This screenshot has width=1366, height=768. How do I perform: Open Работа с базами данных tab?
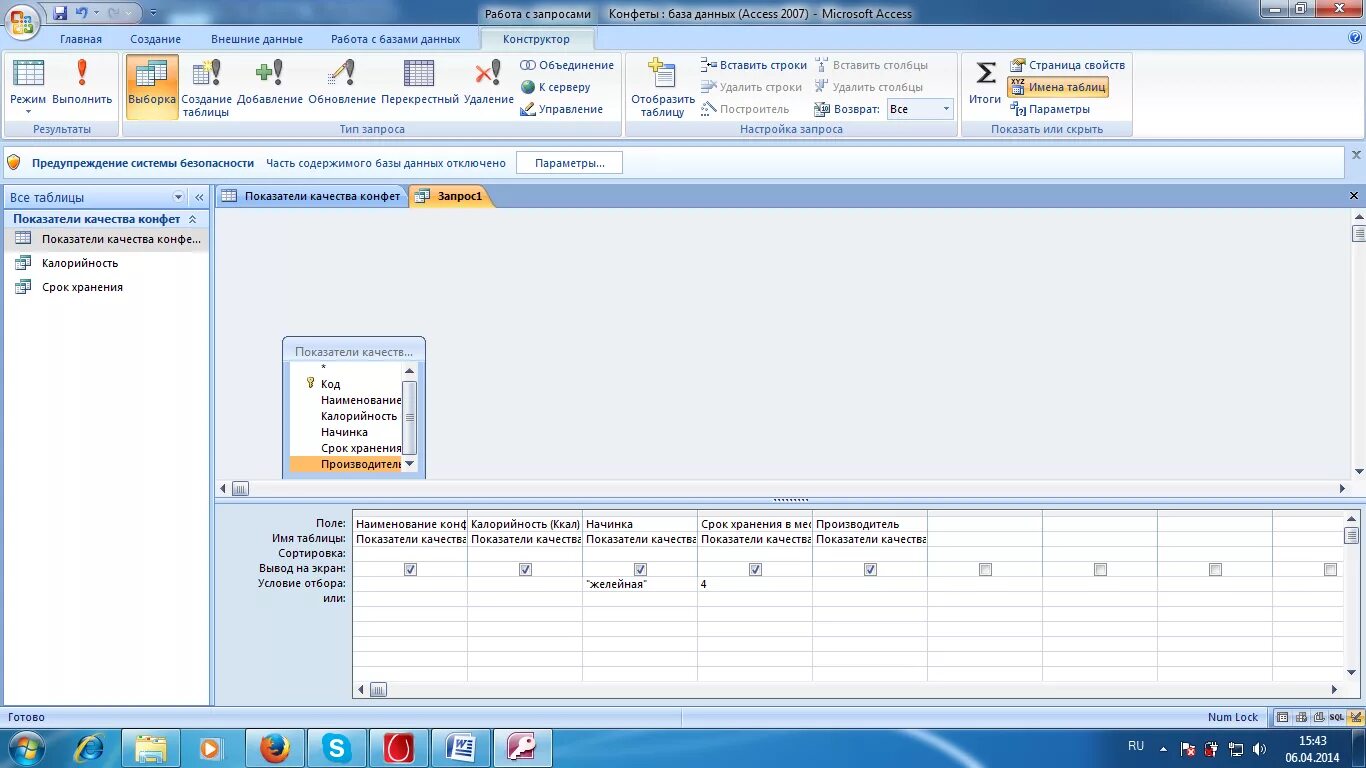pyautogui.click(x=396, y=39)
